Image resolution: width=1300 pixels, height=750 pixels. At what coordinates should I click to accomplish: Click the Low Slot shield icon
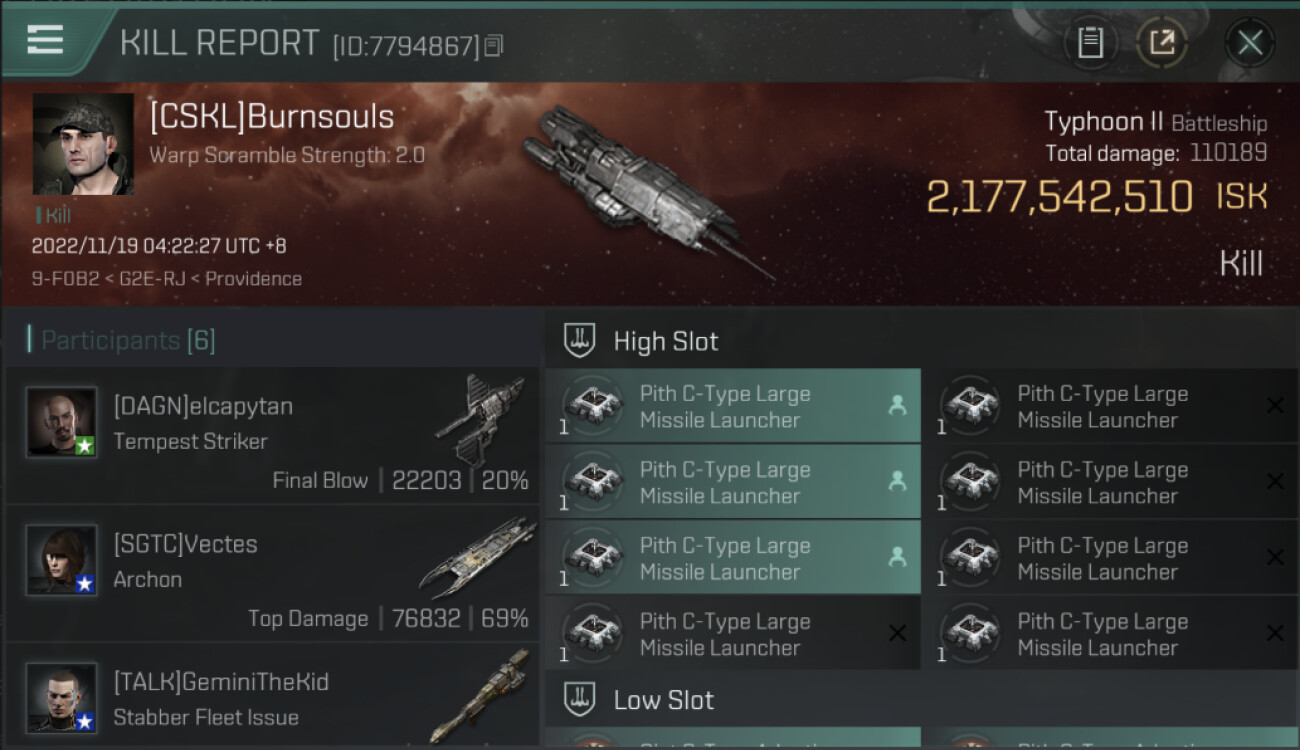[x=580, y=699]
